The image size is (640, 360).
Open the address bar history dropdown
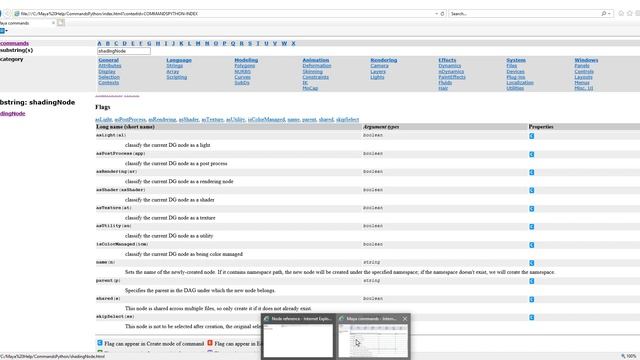(436, 13)
